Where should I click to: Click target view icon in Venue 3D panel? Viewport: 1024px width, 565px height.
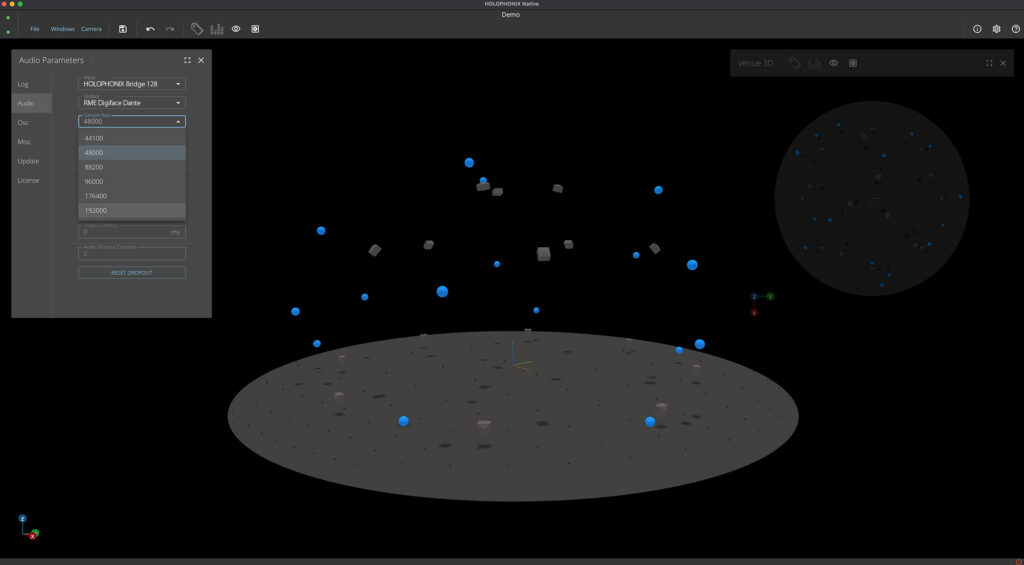click(853, 63)
